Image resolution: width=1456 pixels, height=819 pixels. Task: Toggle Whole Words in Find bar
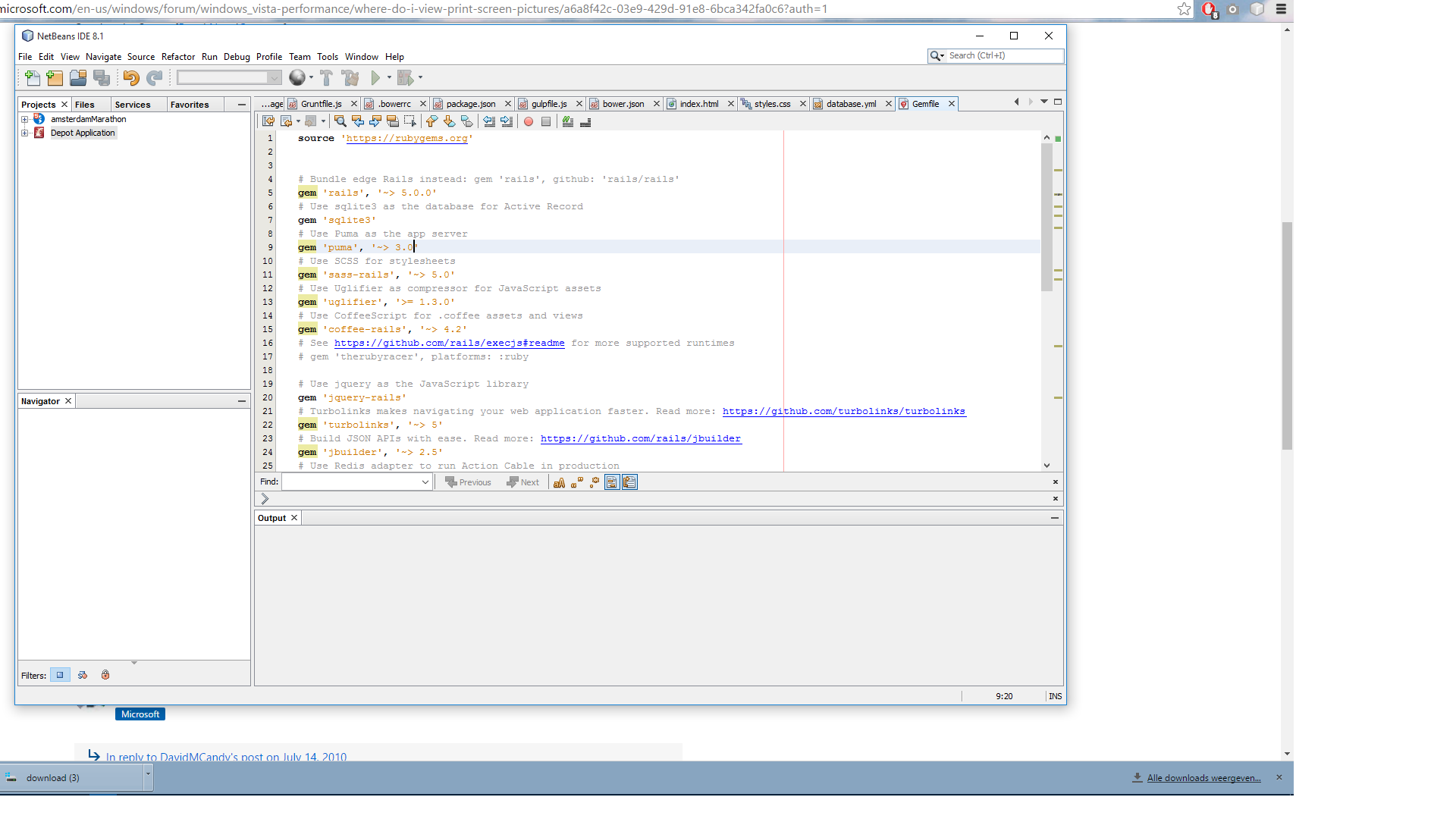(x=577, y=482)
